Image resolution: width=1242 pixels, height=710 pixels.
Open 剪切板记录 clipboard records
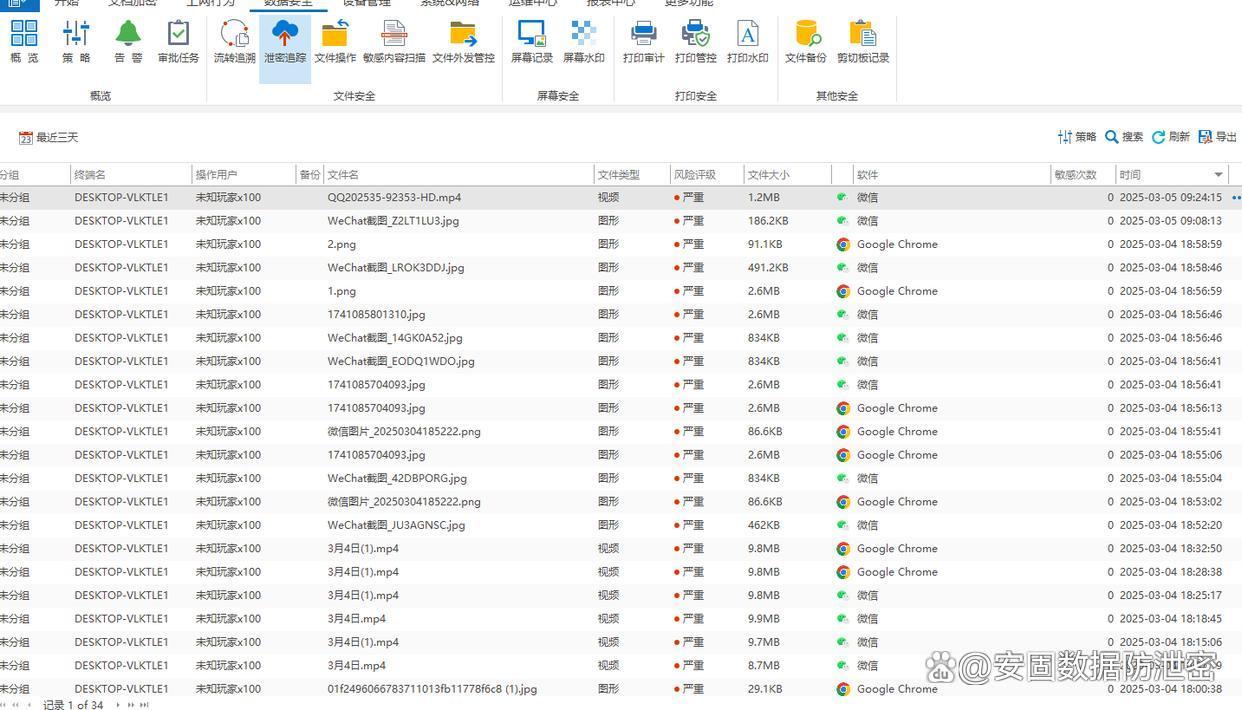[862, 41]
